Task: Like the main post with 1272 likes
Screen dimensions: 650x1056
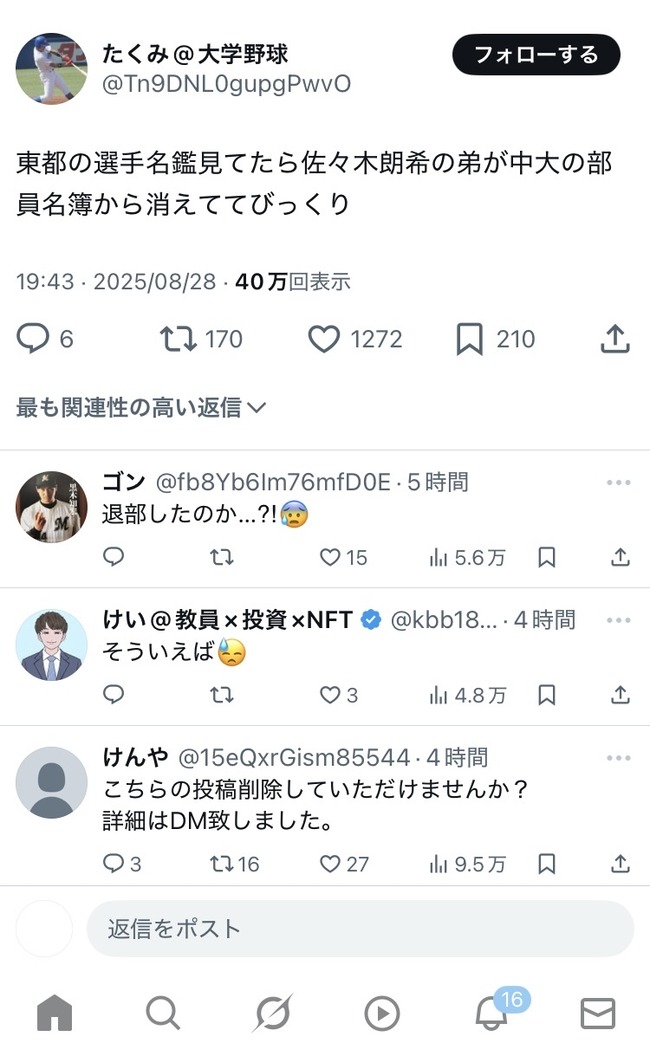Action: [355, 339]
